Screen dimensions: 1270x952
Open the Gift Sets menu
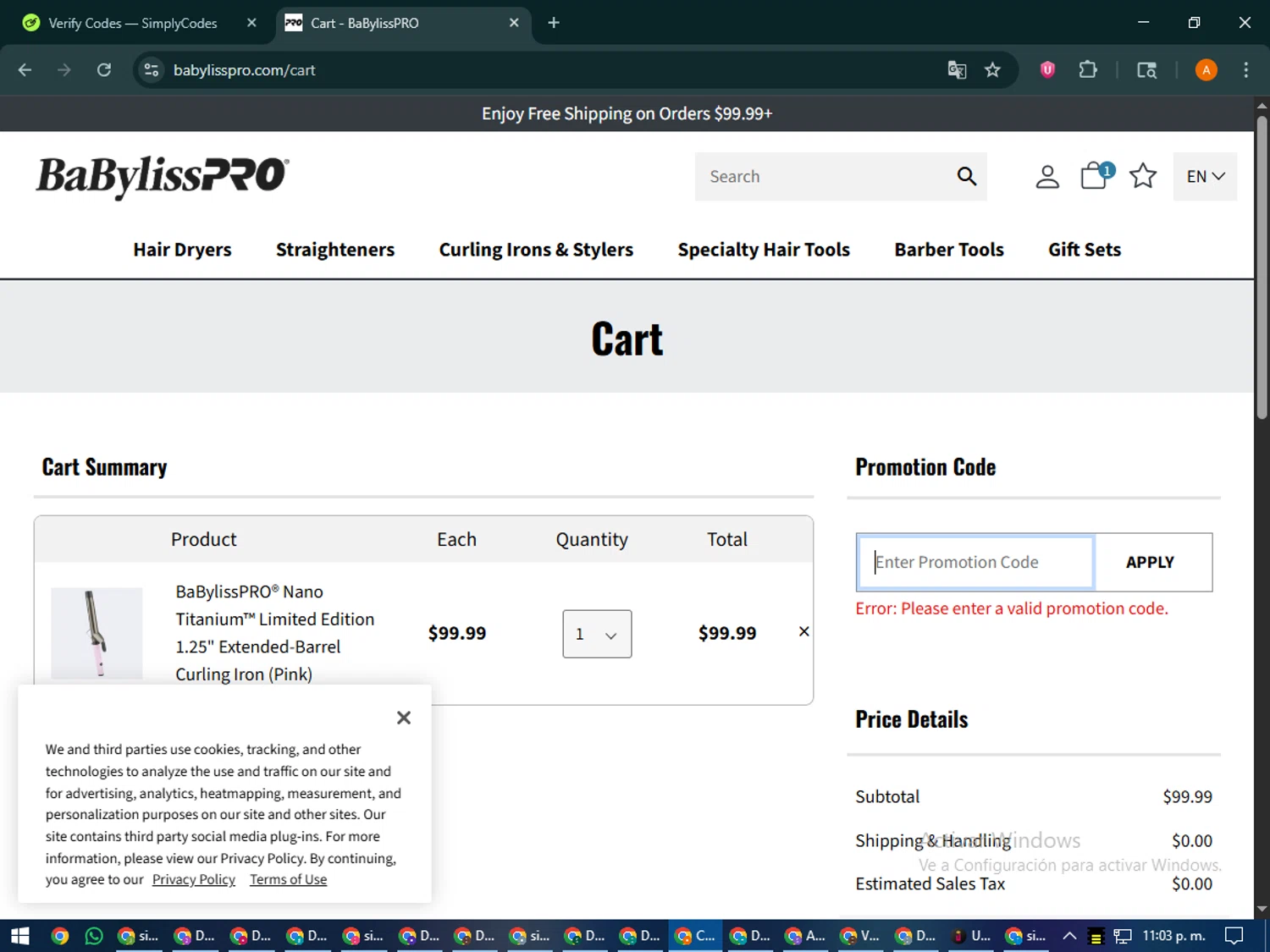[x=1085, y=250]
